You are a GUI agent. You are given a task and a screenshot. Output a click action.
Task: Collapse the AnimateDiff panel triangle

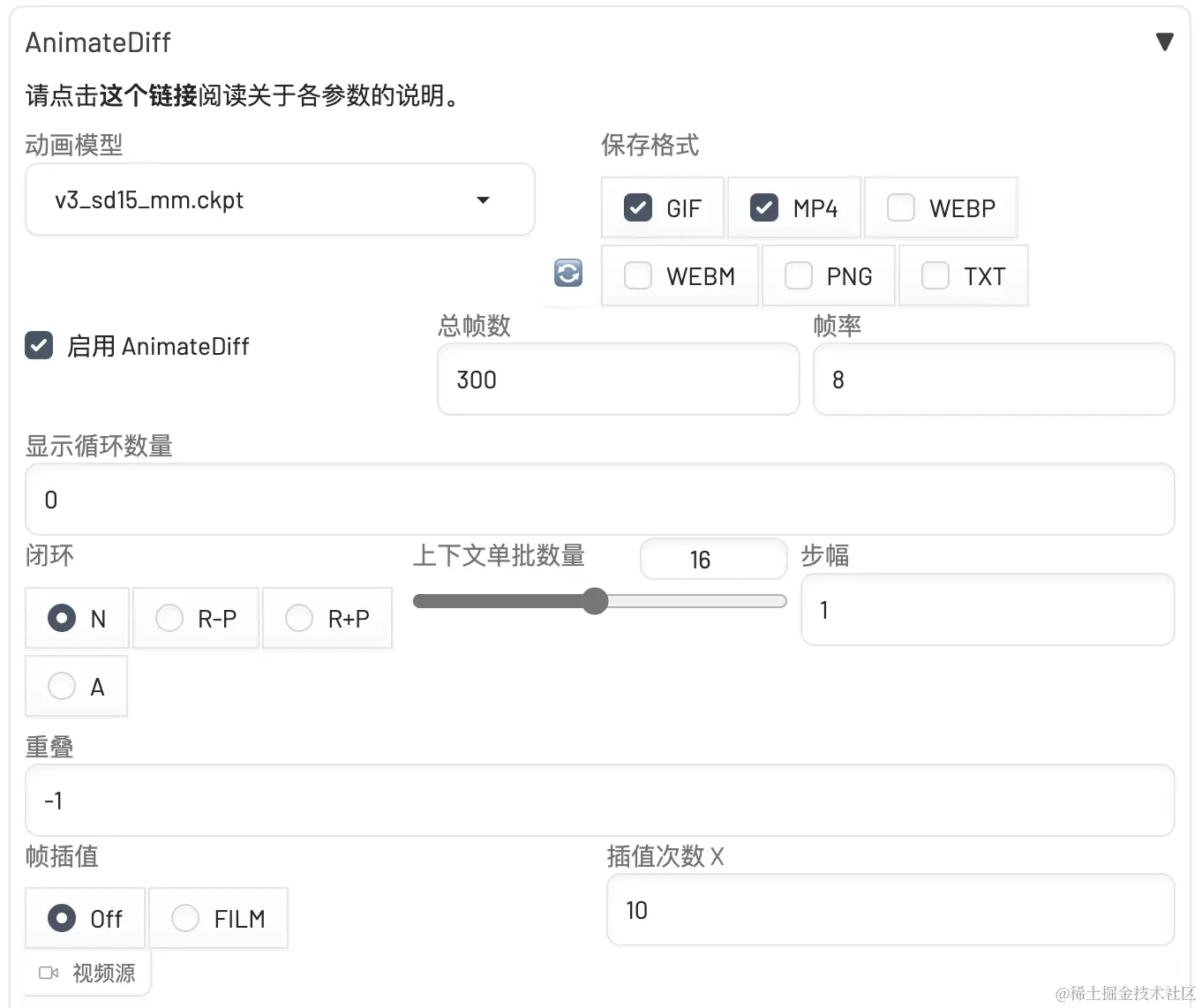[1164, 41]
